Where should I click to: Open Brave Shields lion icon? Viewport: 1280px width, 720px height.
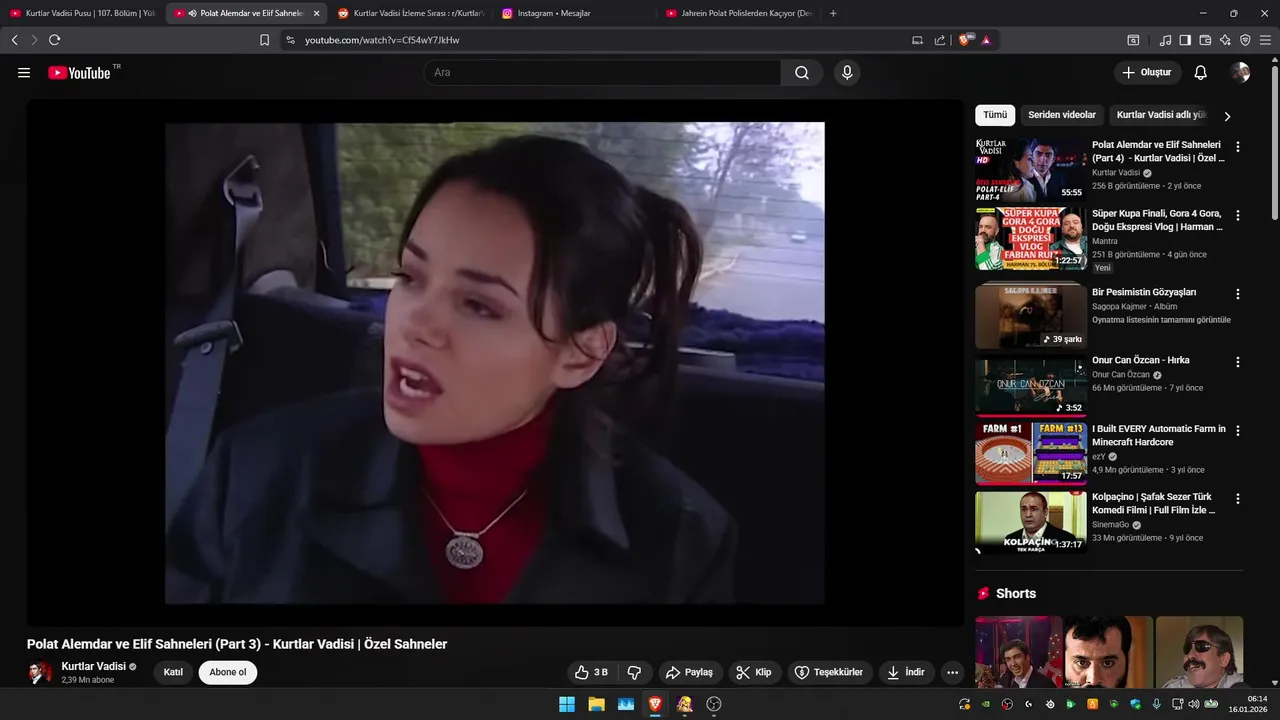coord(964,40)
